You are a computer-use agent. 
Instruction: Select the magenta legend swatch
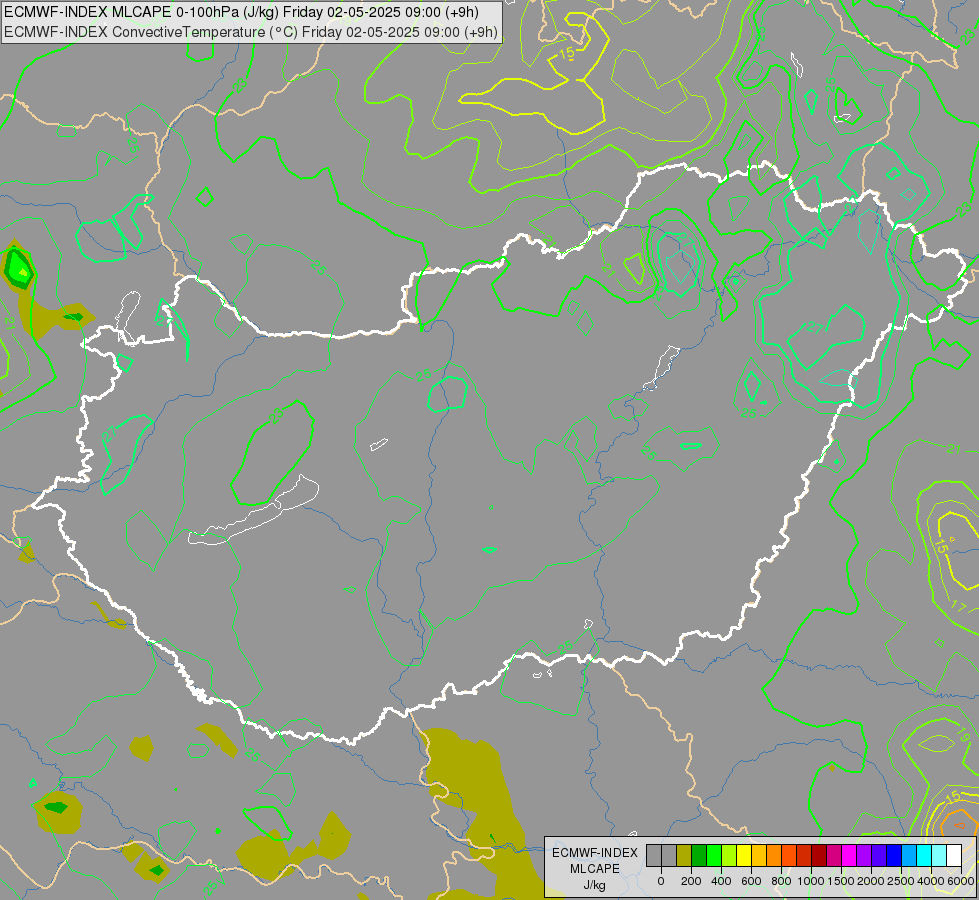[x=850, y=856]
